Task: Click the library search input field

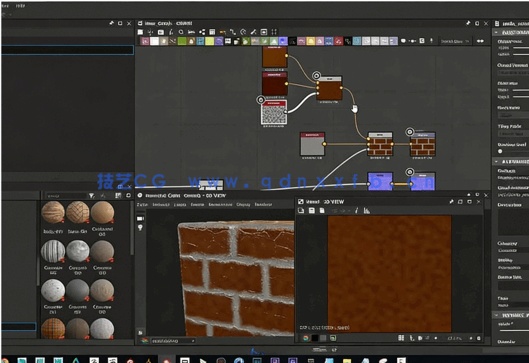Action: tap(65, 196)
